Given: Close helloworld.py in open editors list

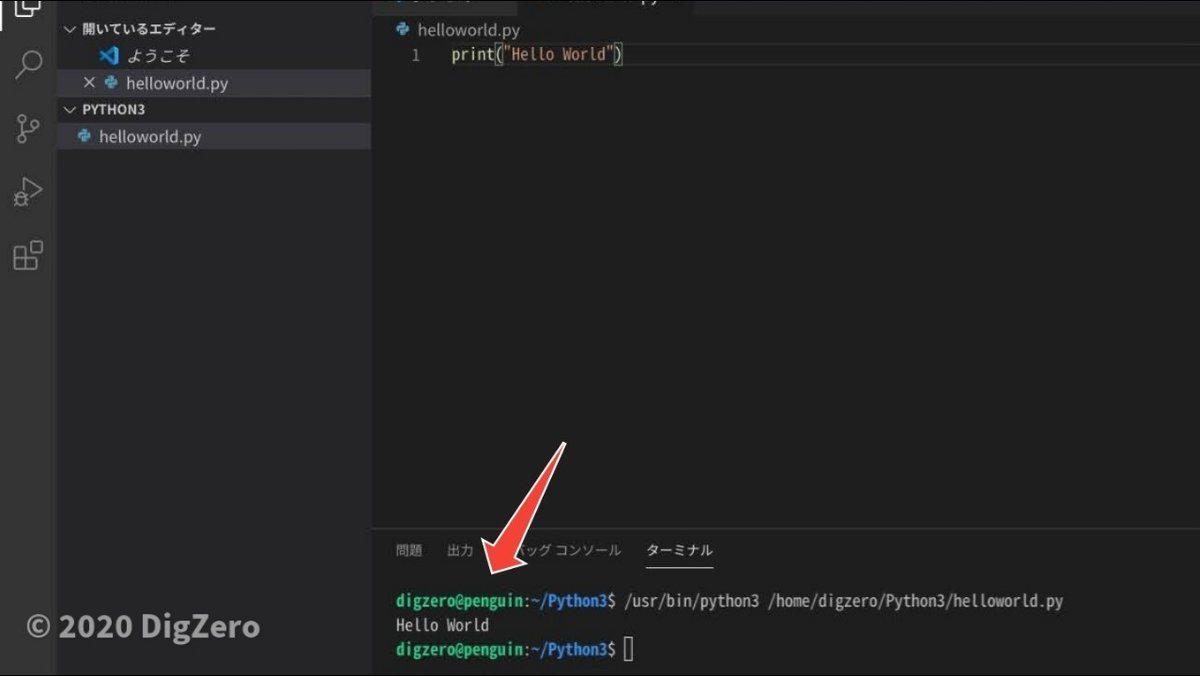Looking at the screenshot, I should pos(88,83).
